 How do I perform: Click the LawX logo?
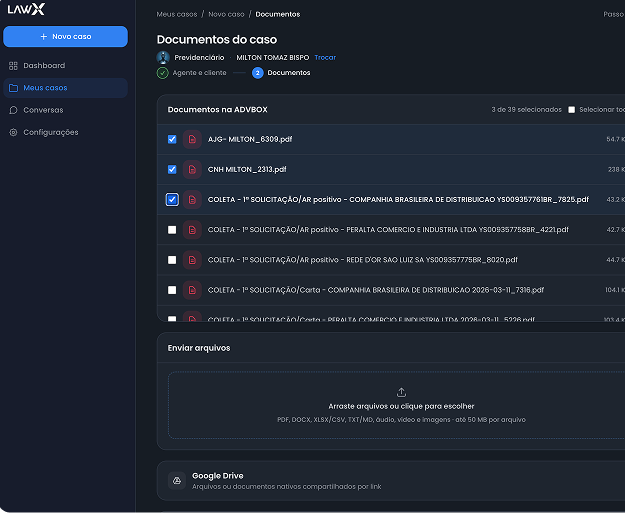[x=26, y=9]
